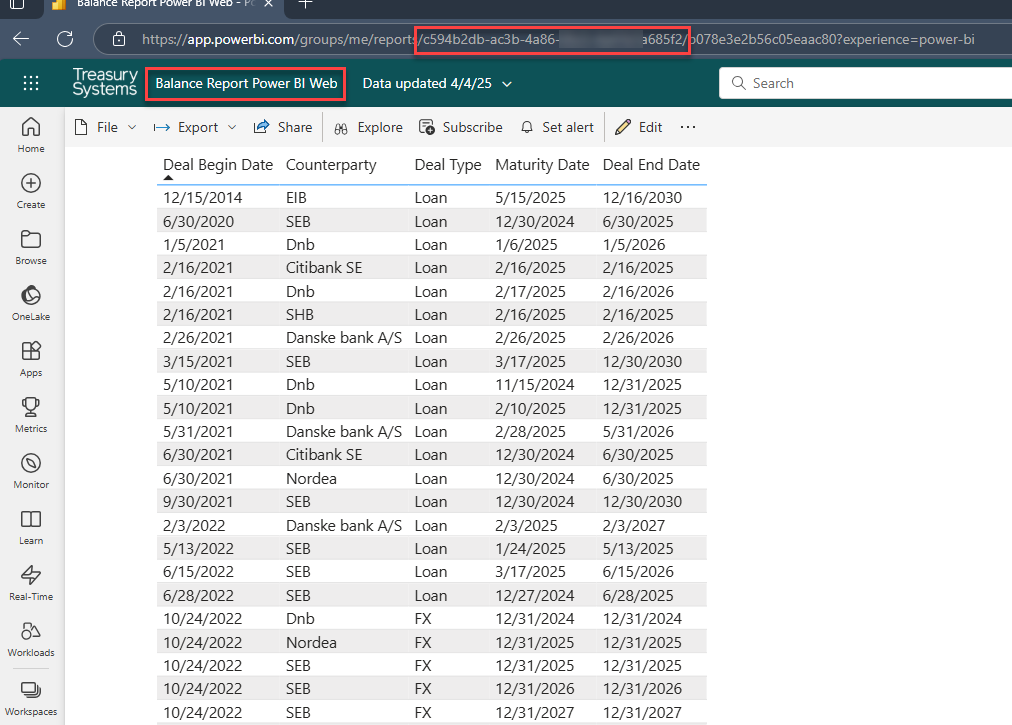Sort by Deal End Date column header

(x=651, y=165)
